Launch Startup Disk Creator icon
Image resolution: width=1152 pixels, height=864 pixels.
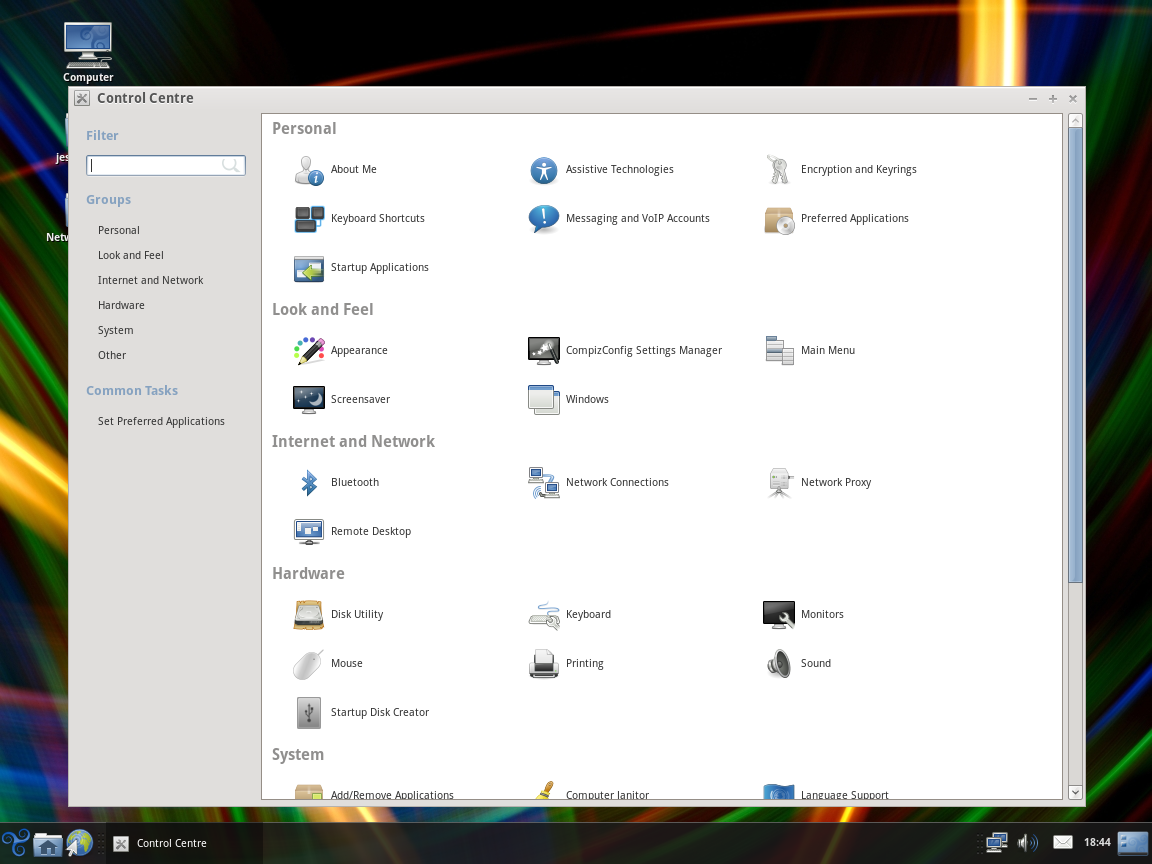[309, 713]
